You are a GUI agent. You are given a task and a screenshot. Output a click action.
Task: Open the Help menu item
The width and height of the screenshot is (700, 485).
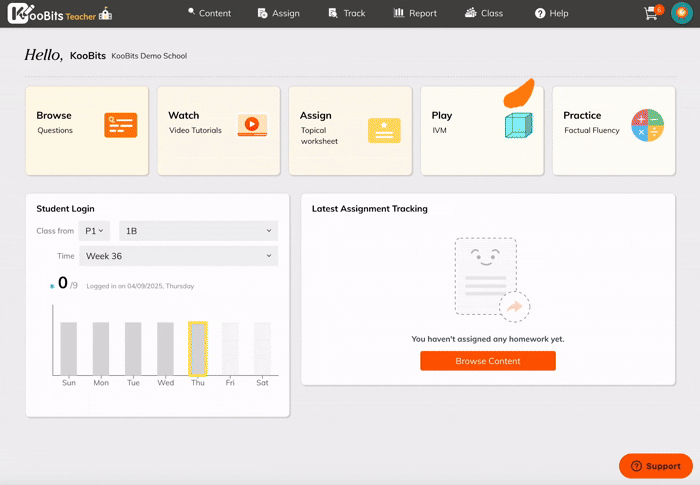[551, 13]
